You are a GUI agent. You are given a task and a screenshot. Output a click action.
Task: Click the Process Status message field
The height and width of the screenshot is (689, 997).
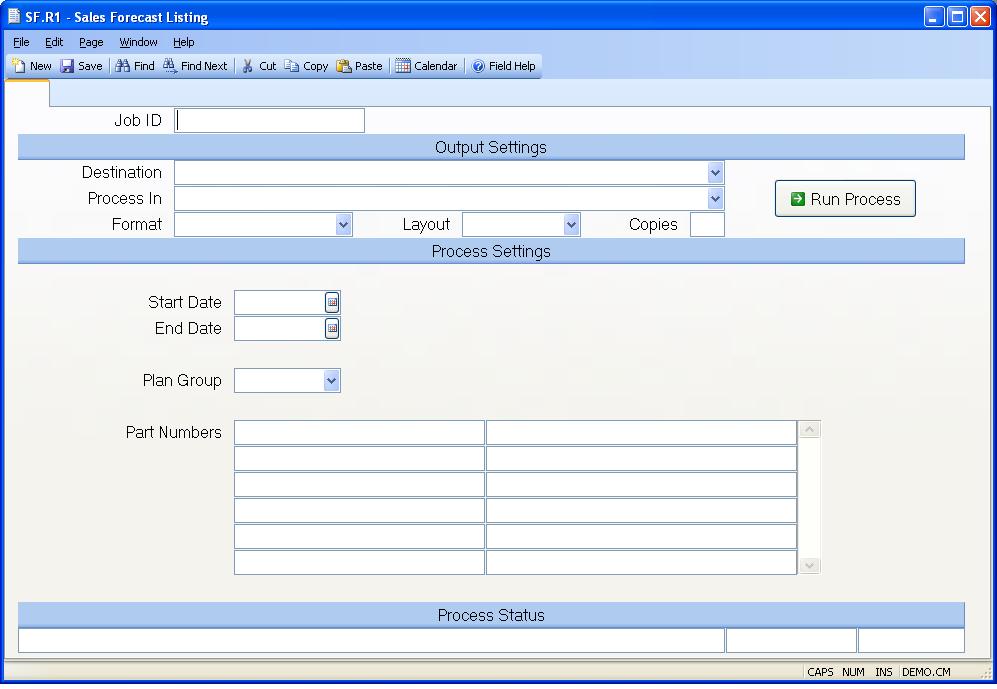point(371,641)
